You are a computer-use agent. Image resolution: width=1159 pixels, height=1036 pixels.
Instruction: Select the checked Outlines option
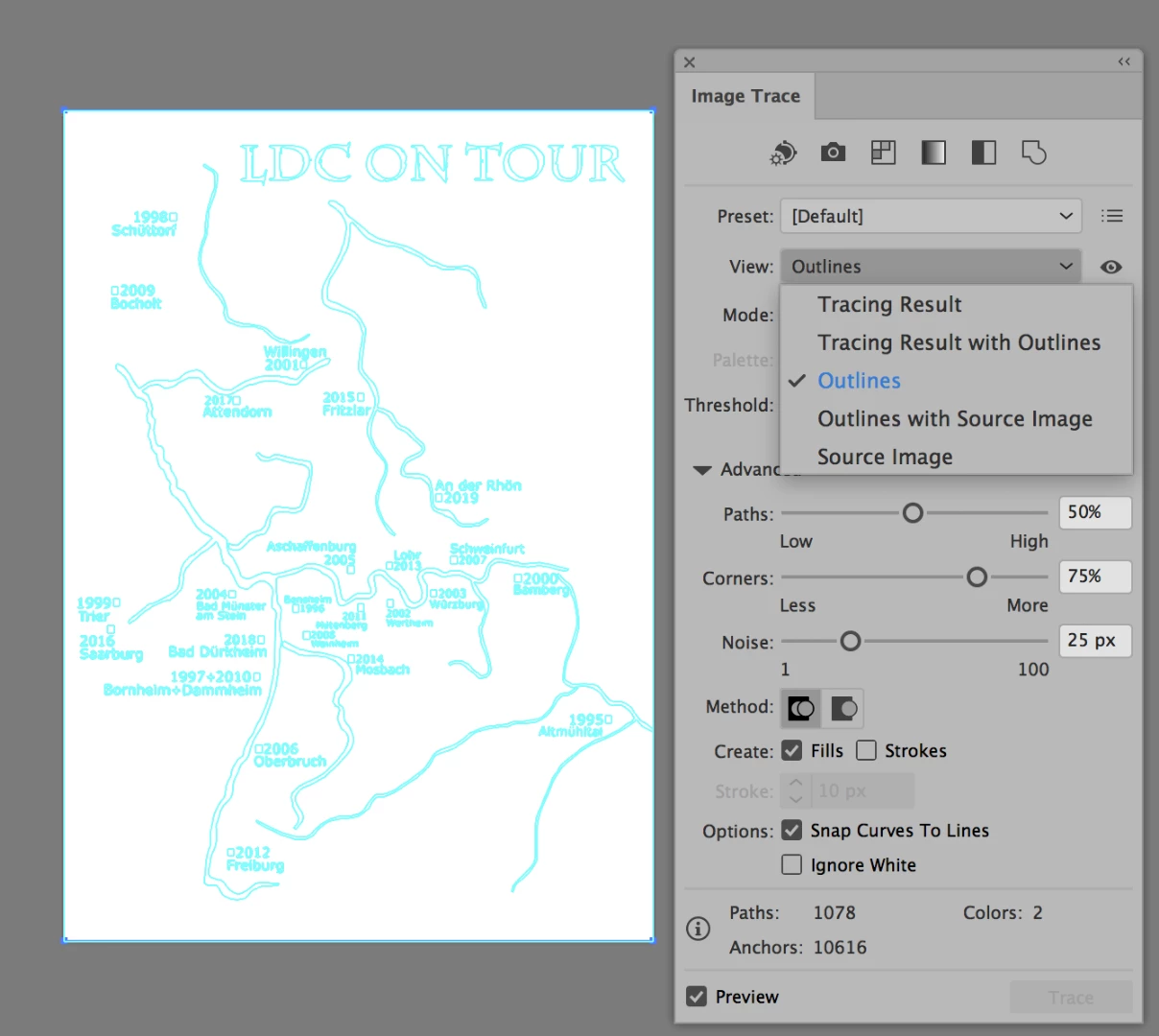coord(859,381)
